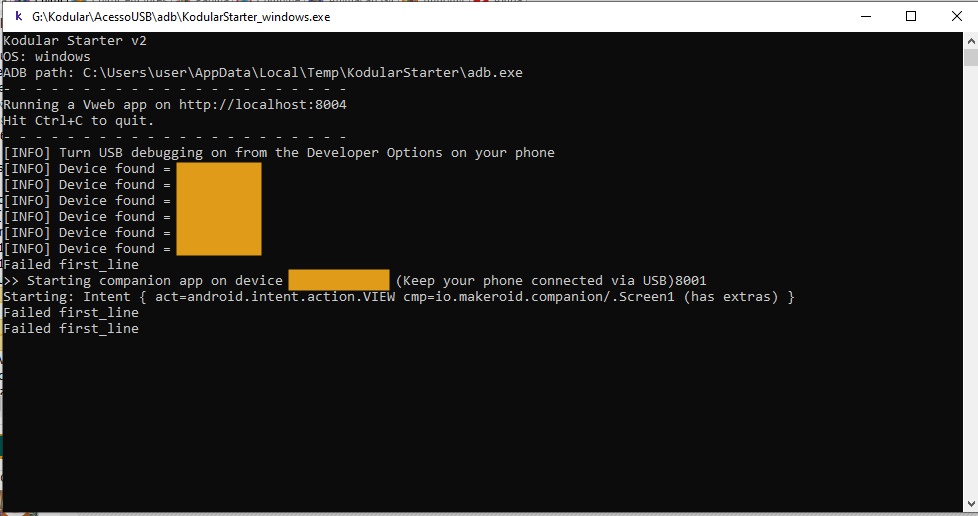Viewport: 978px width, 516px height.
Task: Click the 'Starting: Intent' output line
Action: coord(399,296)
